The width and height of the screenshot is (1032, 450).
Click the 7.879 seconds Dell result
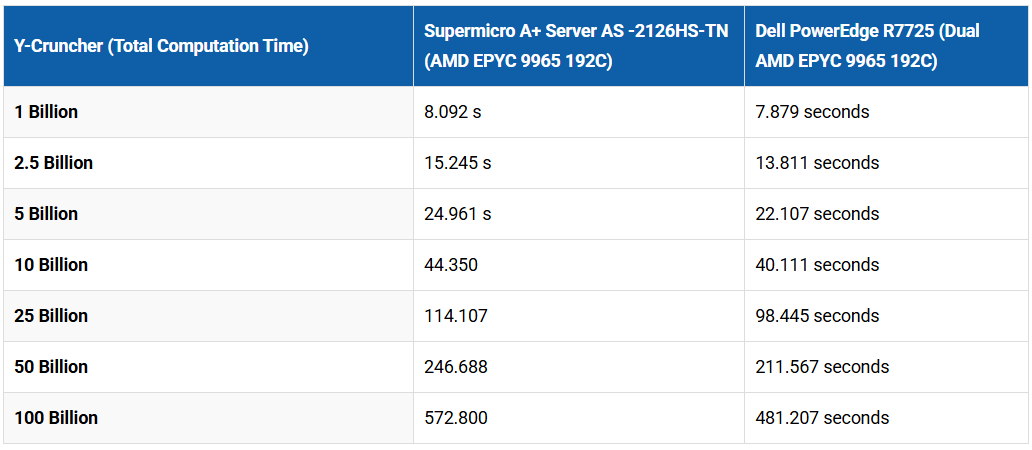(x=812, y=112)
